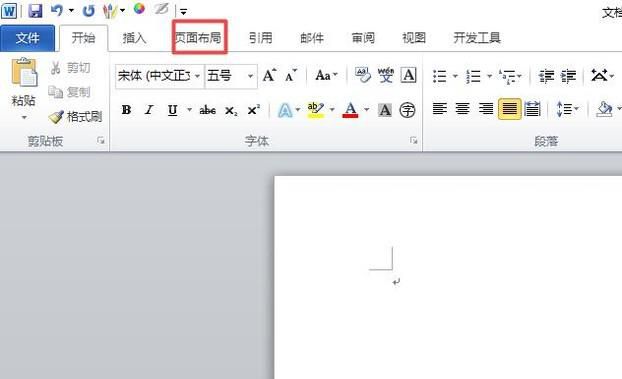The width and height of the screenshot is (622, 379).
Task: Apply the yellow text highlight color
Action: point(316,110)
